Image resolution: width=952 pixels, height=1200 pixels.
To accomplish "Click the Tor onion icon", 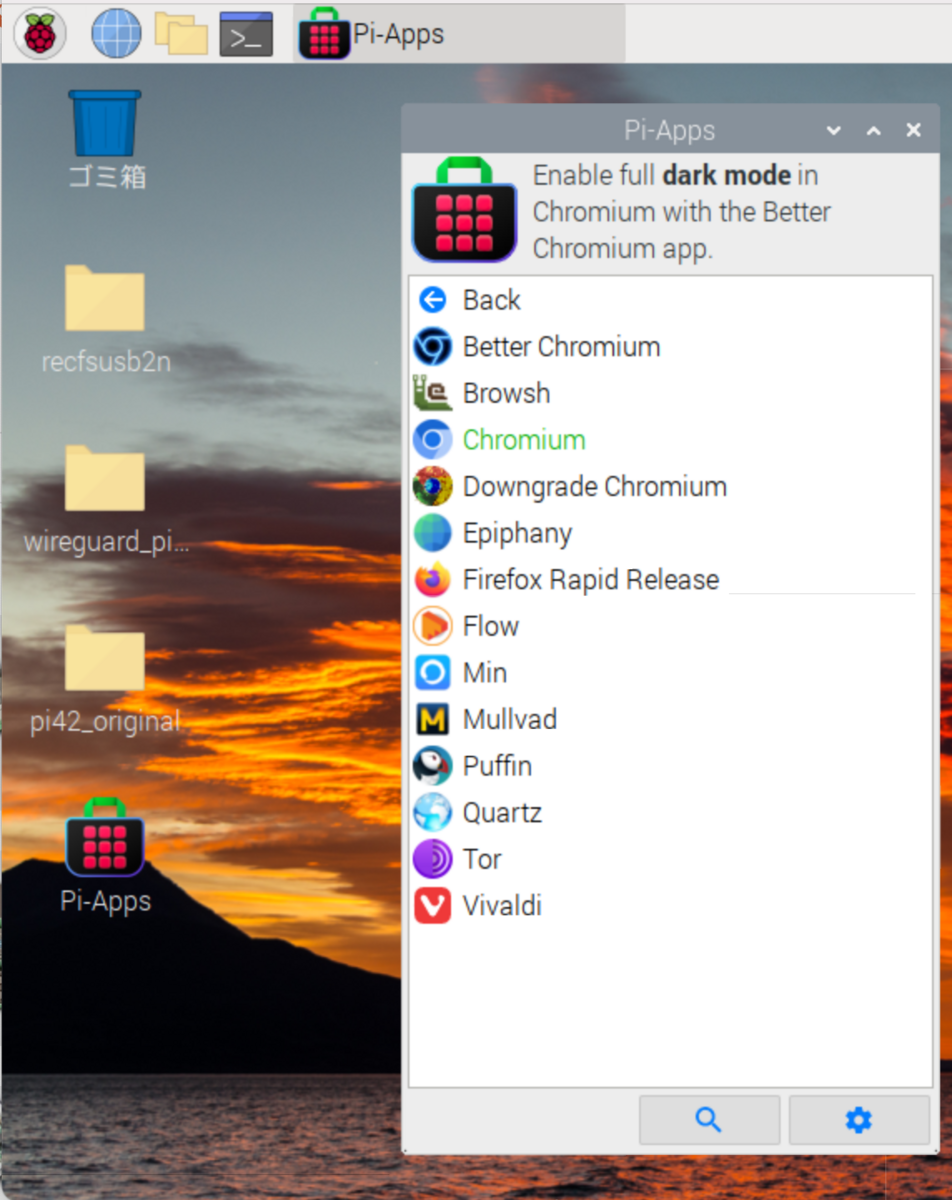I will point(432,859).
